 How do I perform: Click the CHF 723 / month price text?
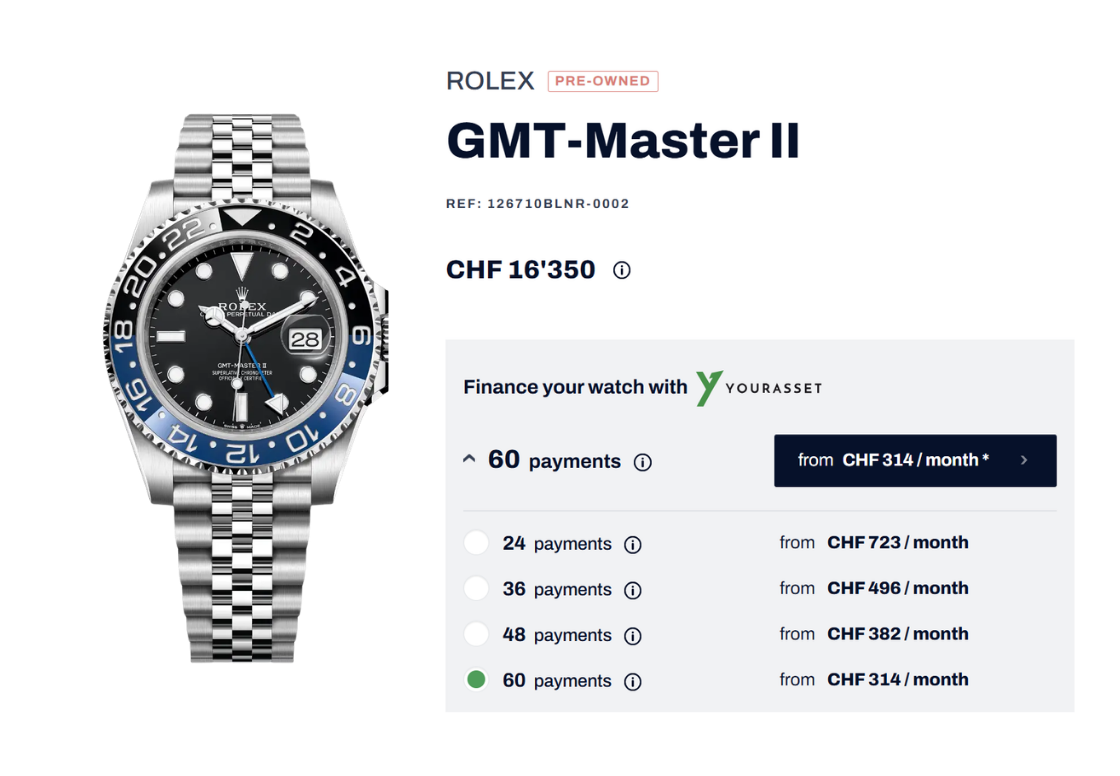(x=898, y=542)
